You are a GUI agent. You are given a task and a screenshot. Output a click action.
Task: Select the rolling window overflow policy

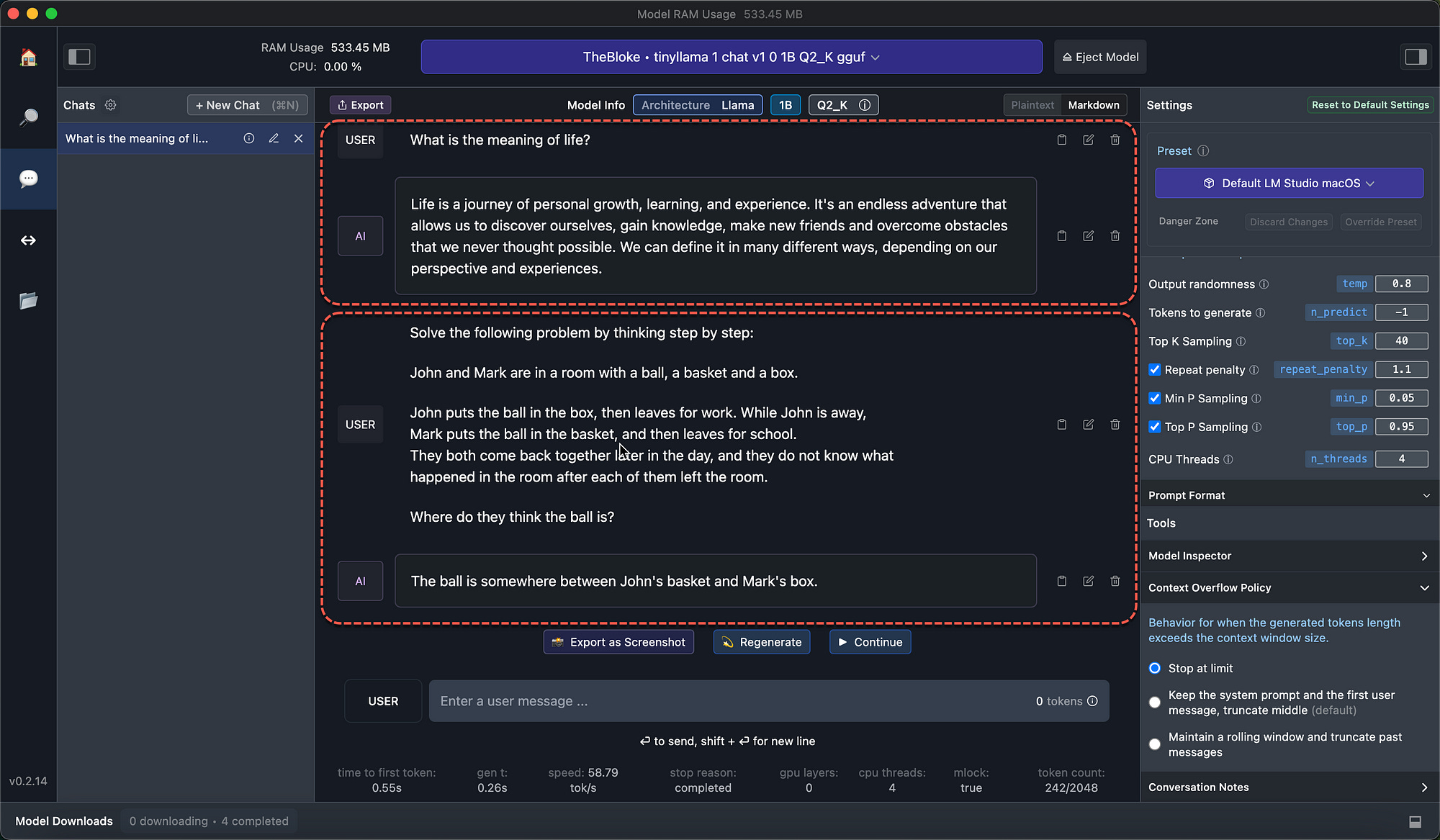coord(1154,744)
